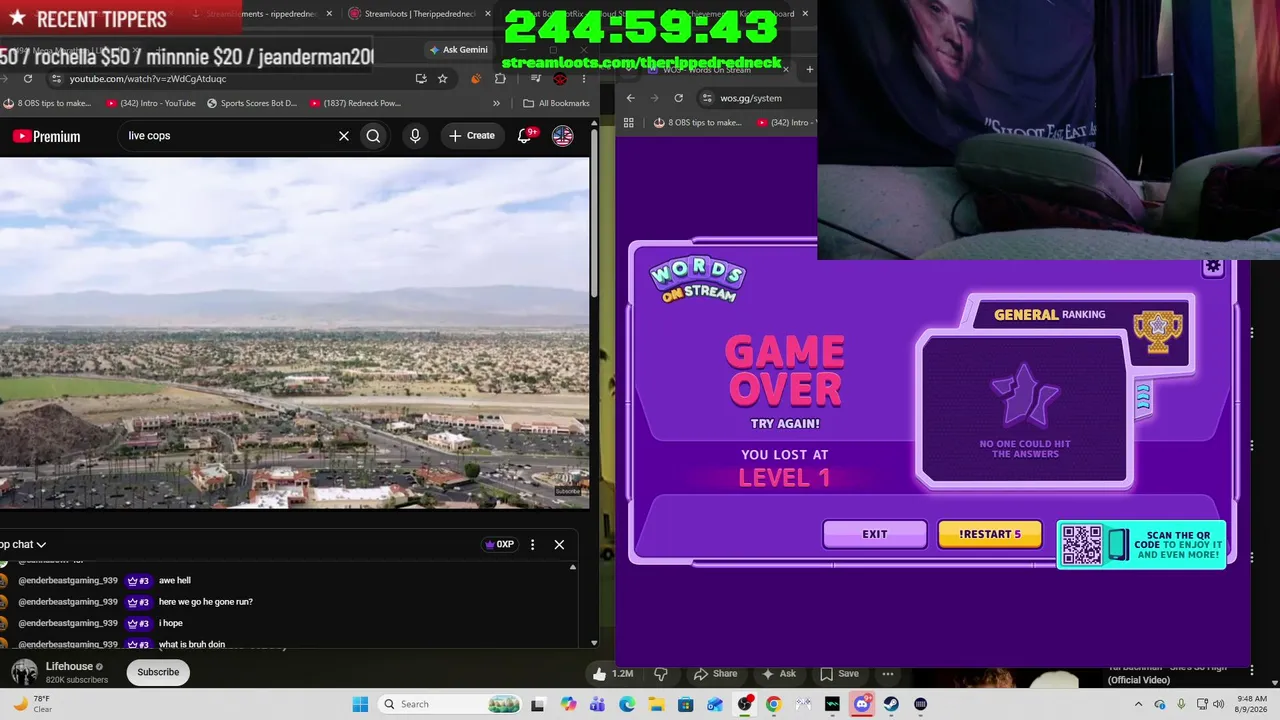Open the '(1837) Redneck Pow...' bookmark
The width and height of the screenshot is (1280, 720).
[355, 103]
